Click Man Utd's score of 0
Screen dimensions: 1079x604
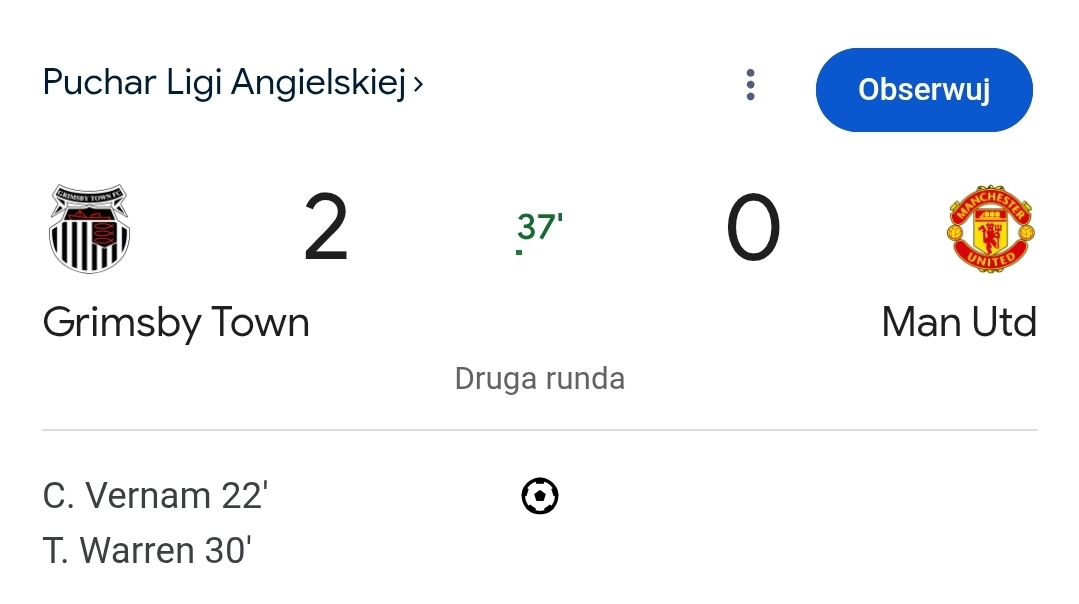click(752, 229)
